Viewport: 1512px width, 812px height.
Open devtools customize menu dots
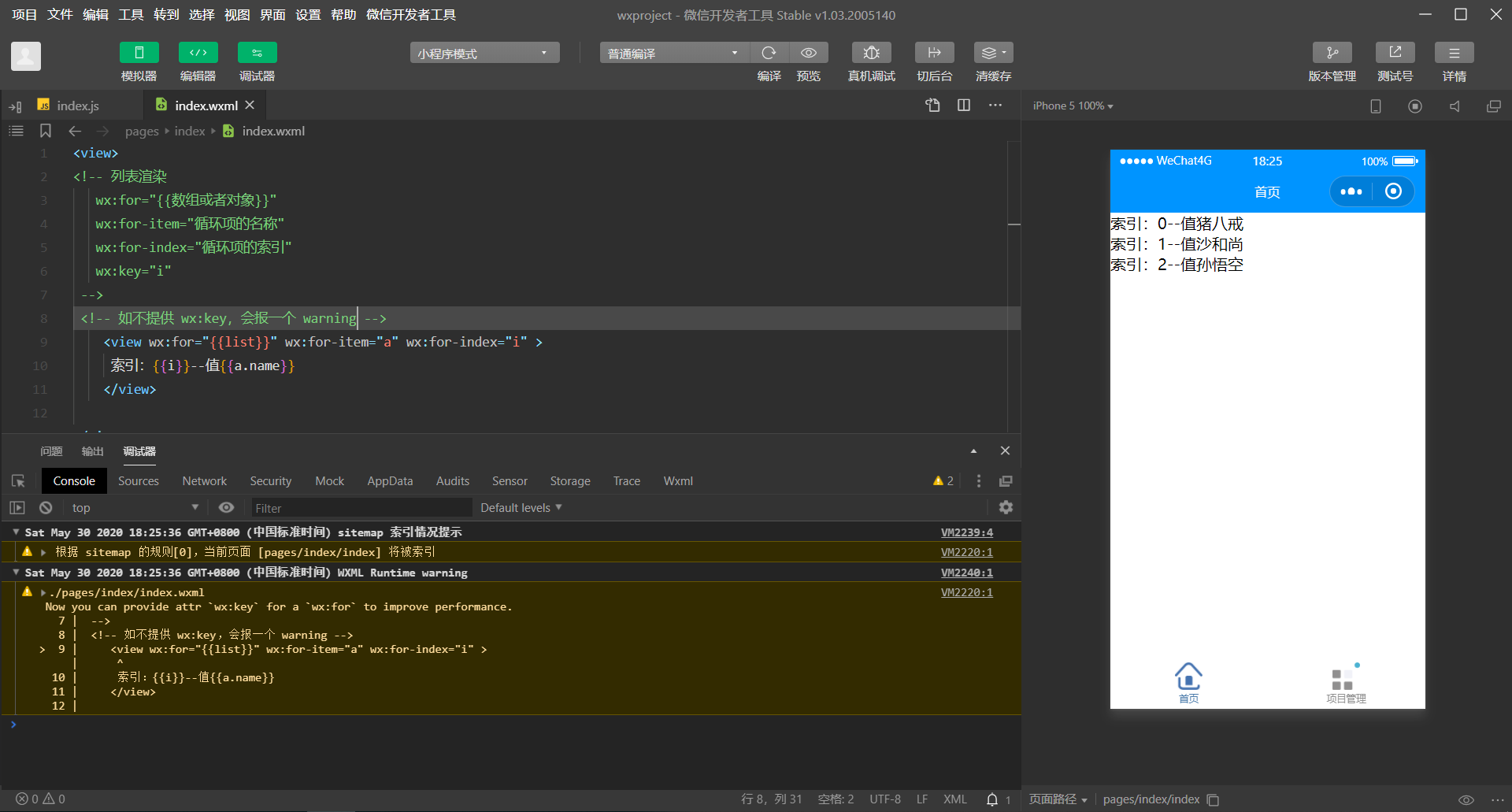coord(979,481)
